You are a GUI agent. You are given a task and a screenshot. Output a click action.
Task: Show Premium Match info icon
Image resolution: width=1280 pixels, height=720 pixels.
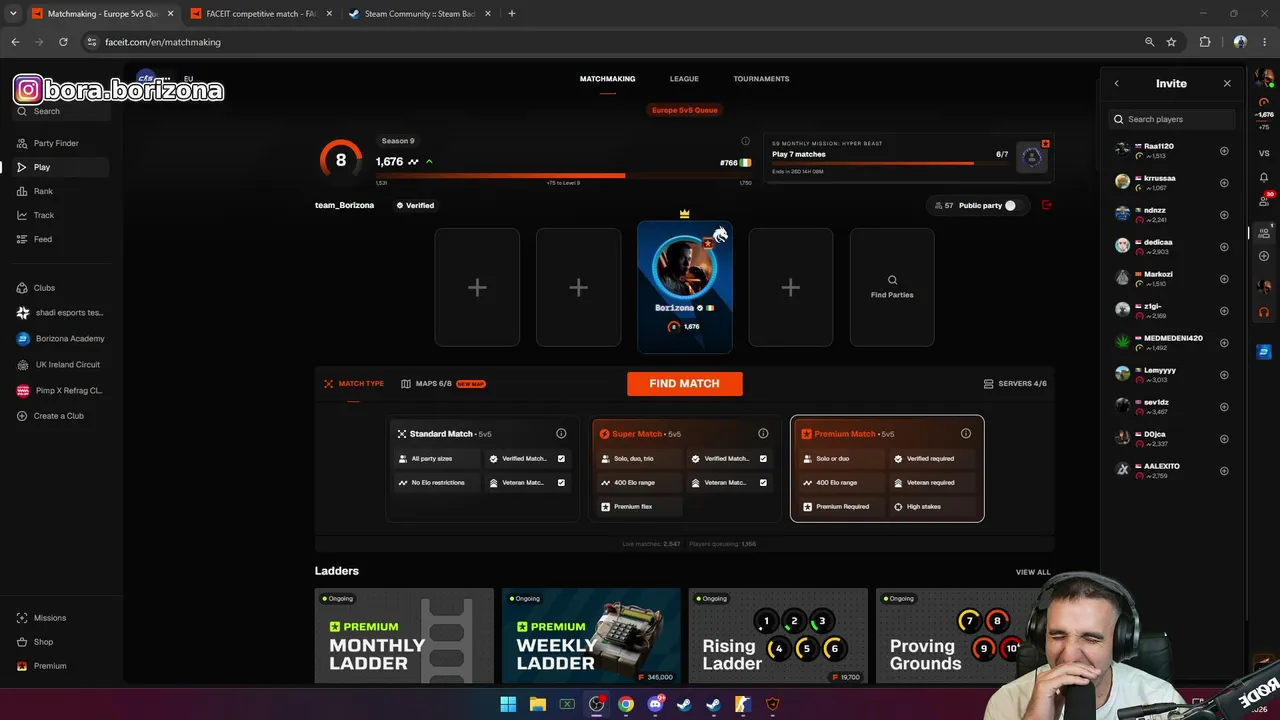[966, 434]
